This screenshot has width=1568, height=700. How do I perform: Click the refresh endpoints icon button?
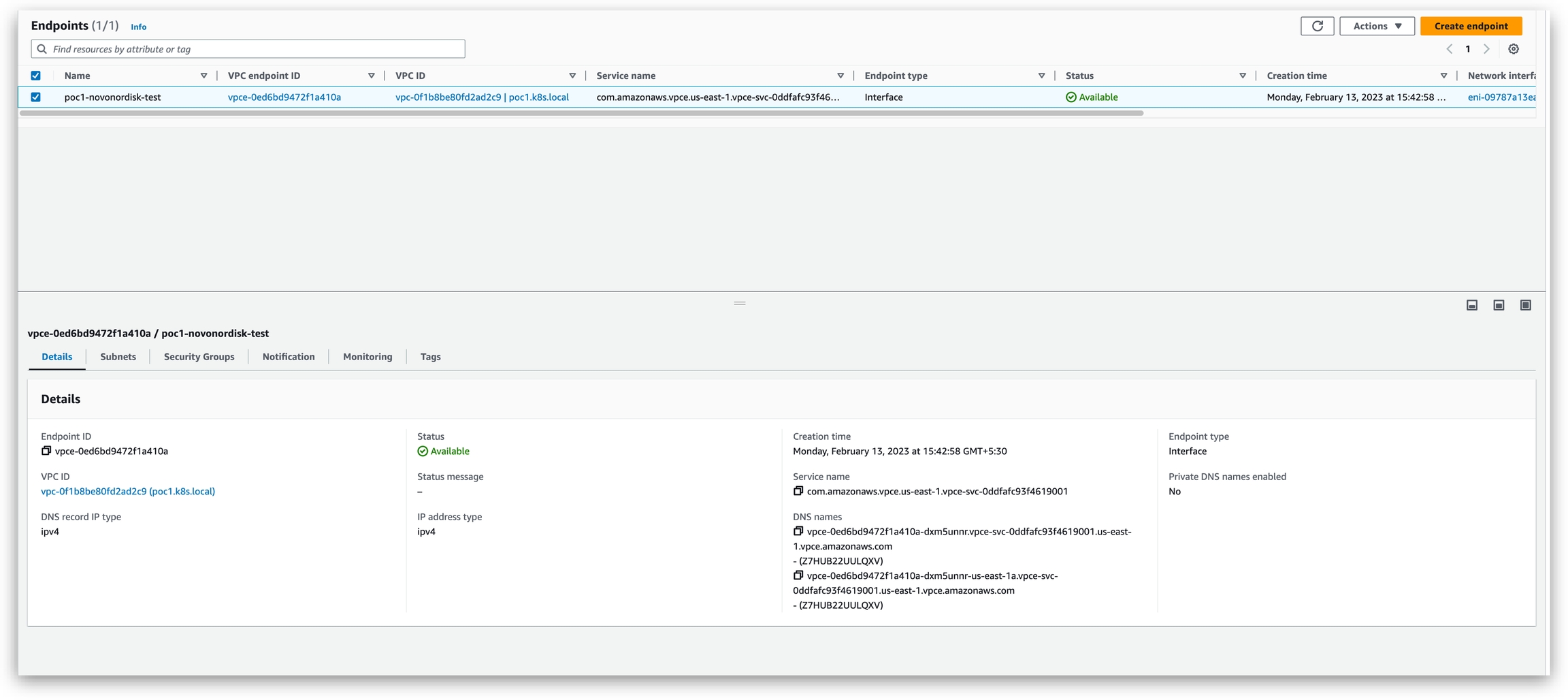pos(1317,26)
